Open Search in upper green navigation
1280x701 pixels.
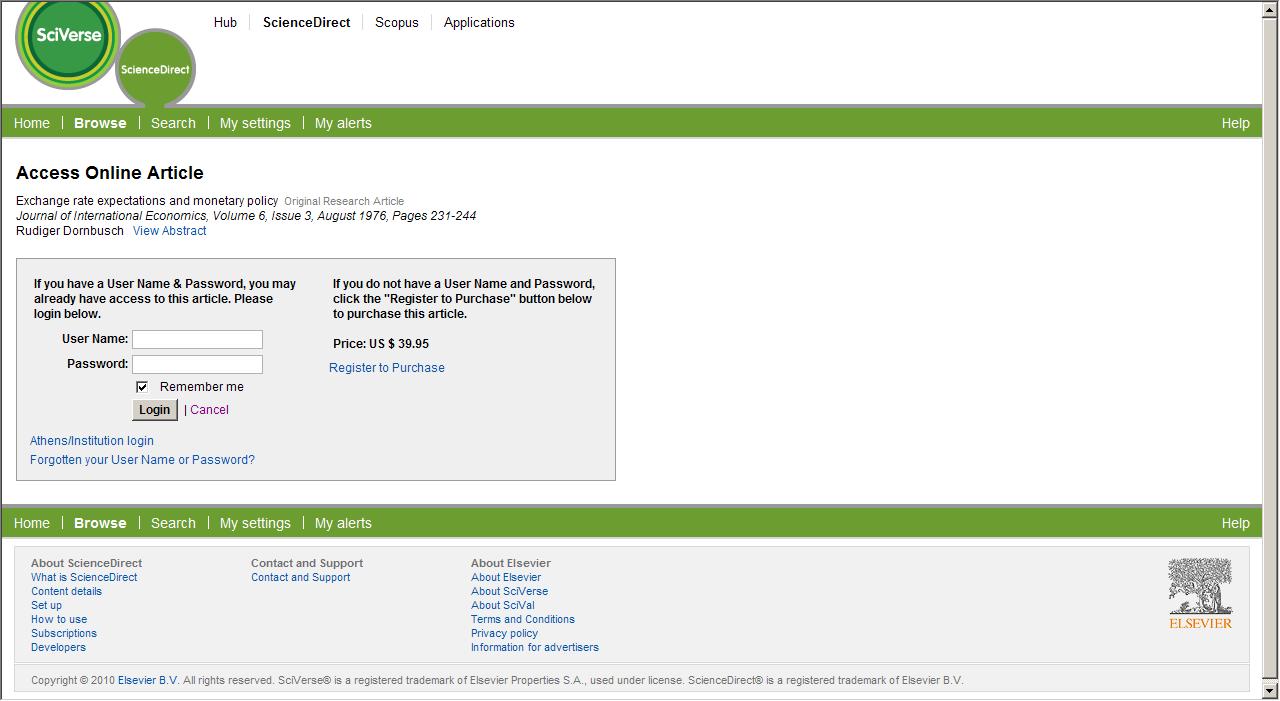[x=173, y=123]
